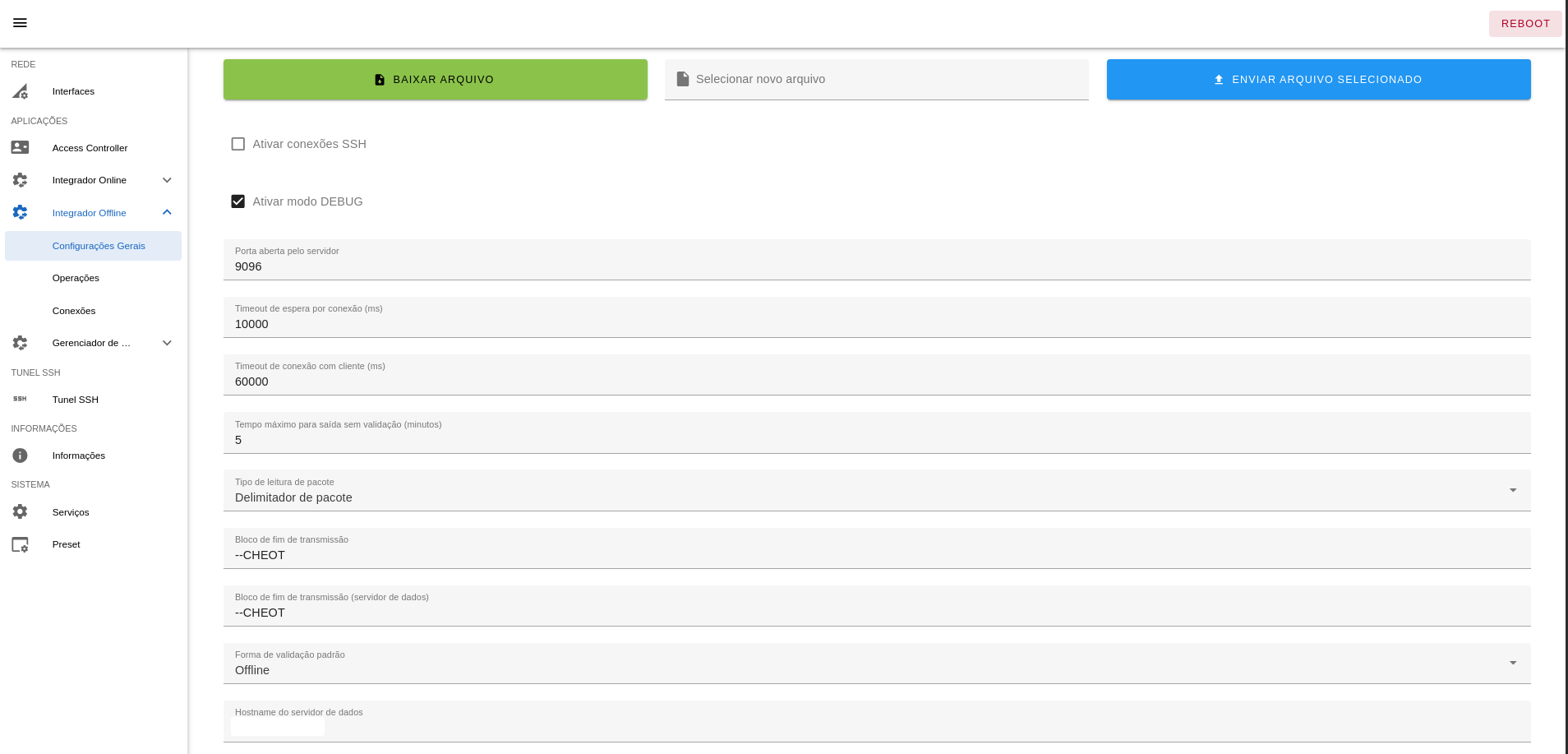The height and width of the screenshot is (754, 1568).
Task: Uncheck the Ativar modo DEBUG checkbox
Action: [x=238, y=201]
